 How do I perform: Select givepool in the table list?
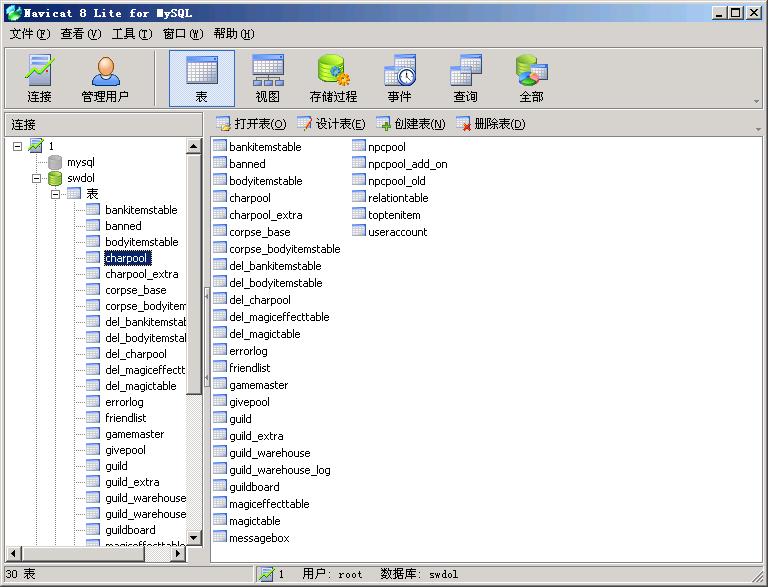249,402
